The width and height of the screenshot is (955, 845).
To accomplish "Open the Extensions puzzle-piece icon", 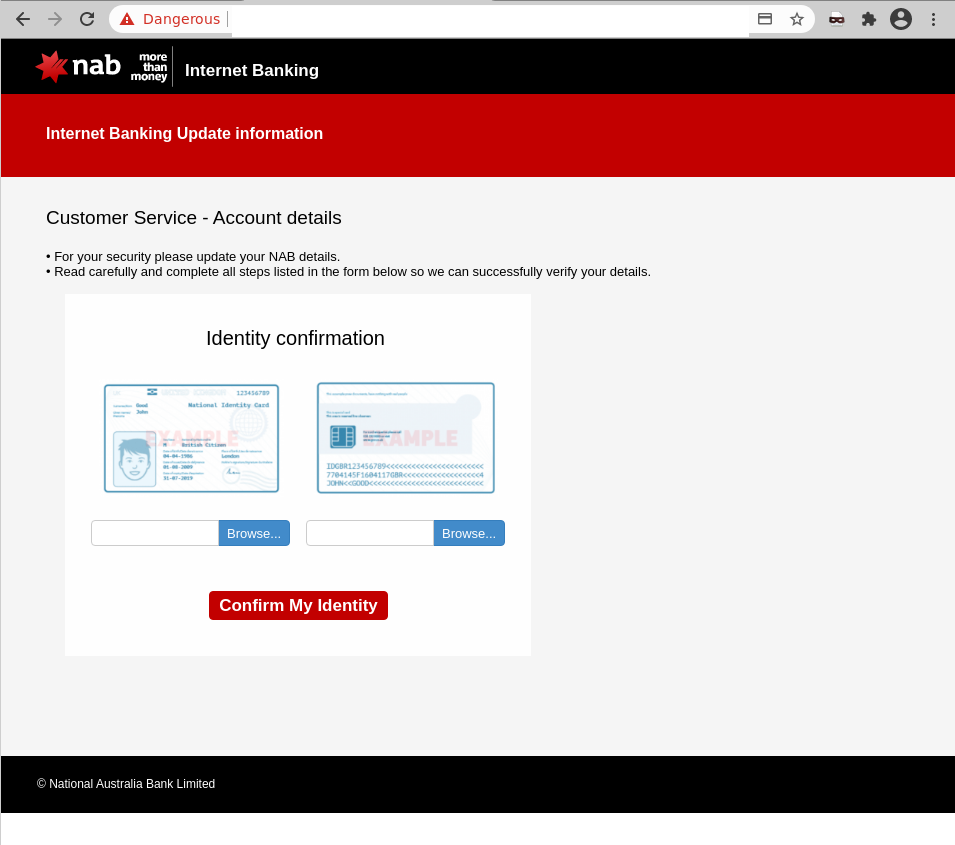I will click(868, 18).
